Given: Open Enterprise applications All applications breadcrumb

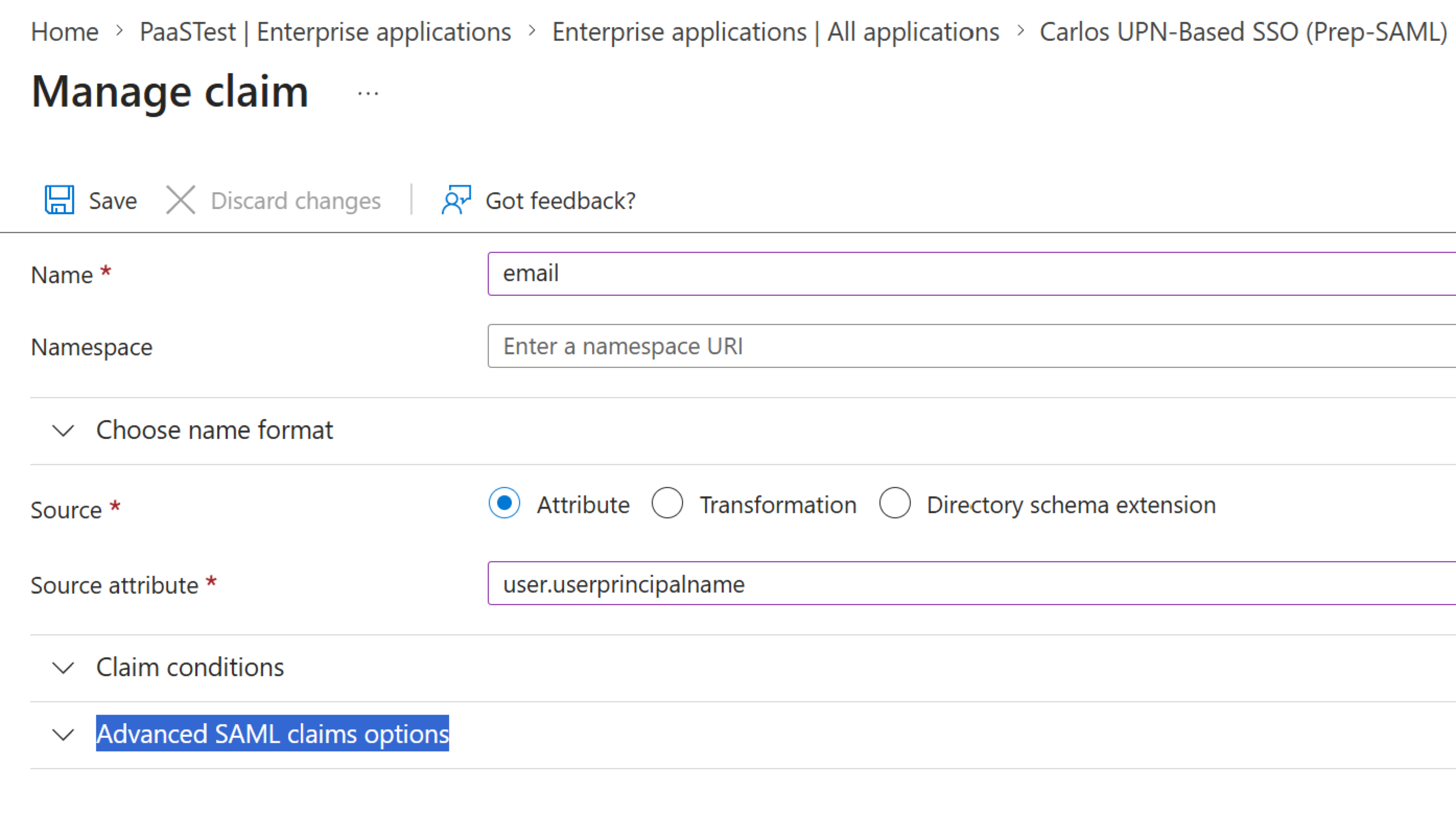Looking at the screenshot, I should click(x=776, y=32).
